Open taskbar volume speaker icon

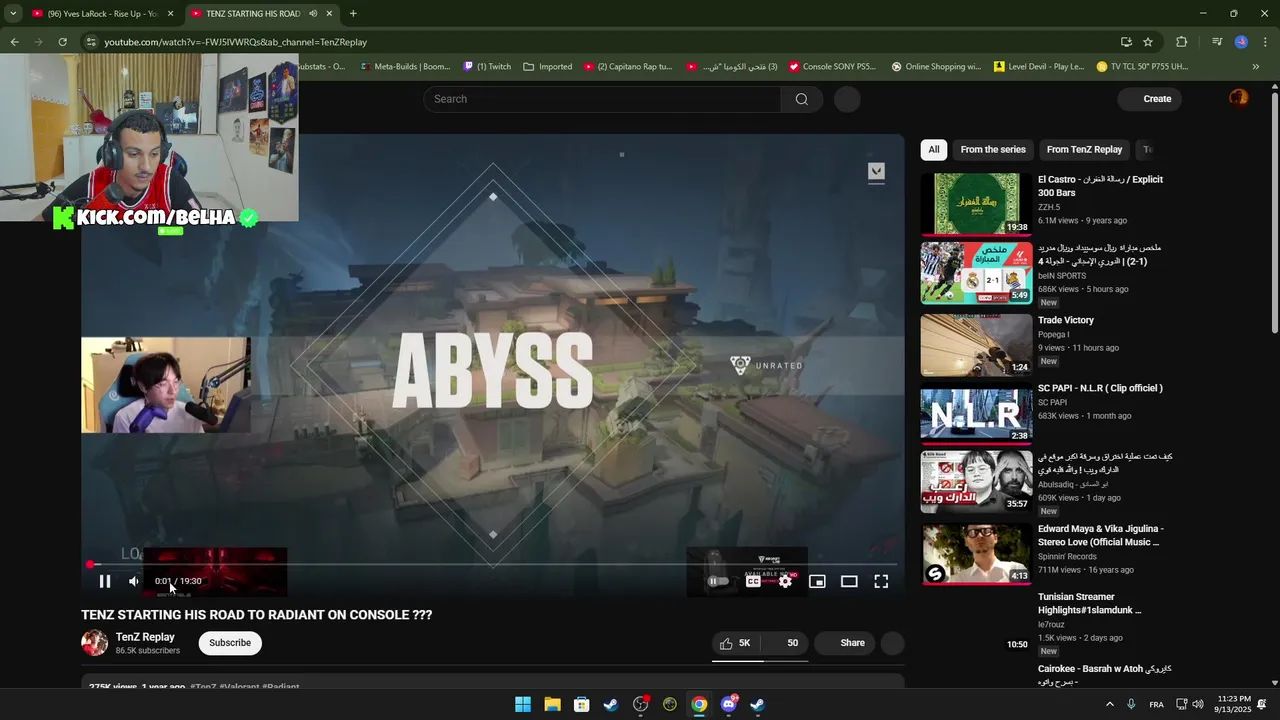coord(1198,704)
